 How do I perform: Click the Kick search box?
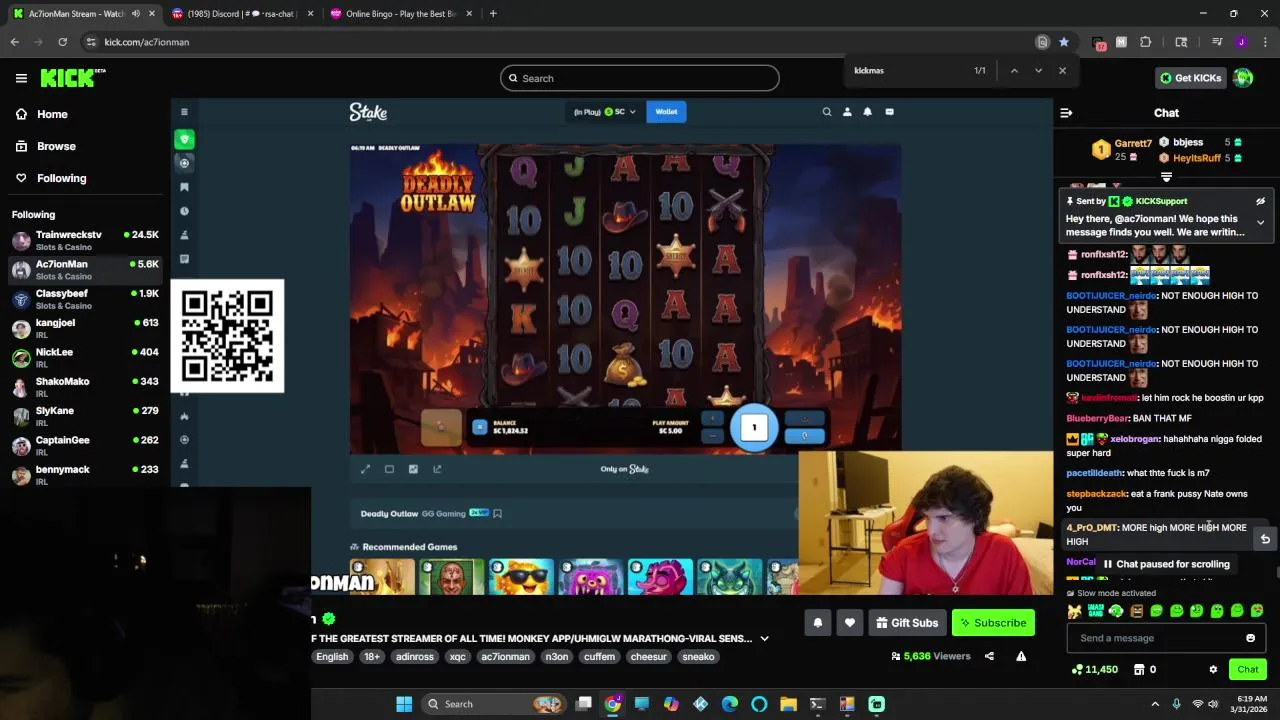(640, 78)
